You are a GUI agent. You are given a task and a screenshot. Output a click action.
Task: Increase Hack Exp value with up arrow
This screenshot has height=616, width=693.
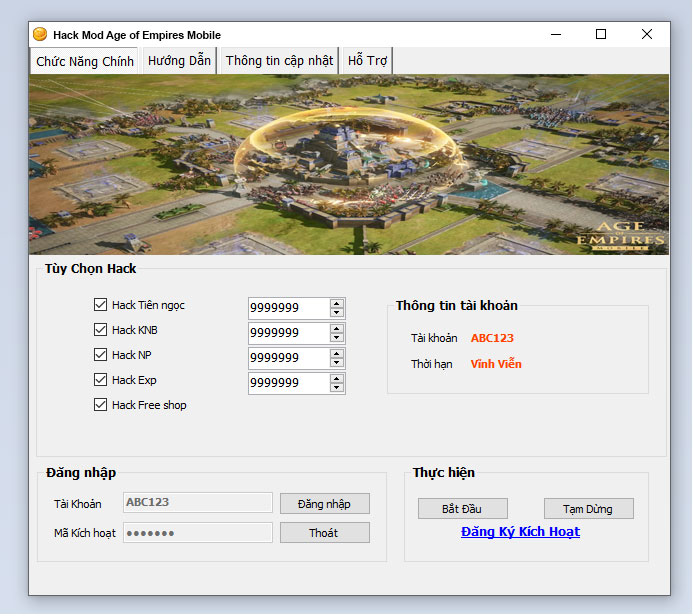(337, 379)
